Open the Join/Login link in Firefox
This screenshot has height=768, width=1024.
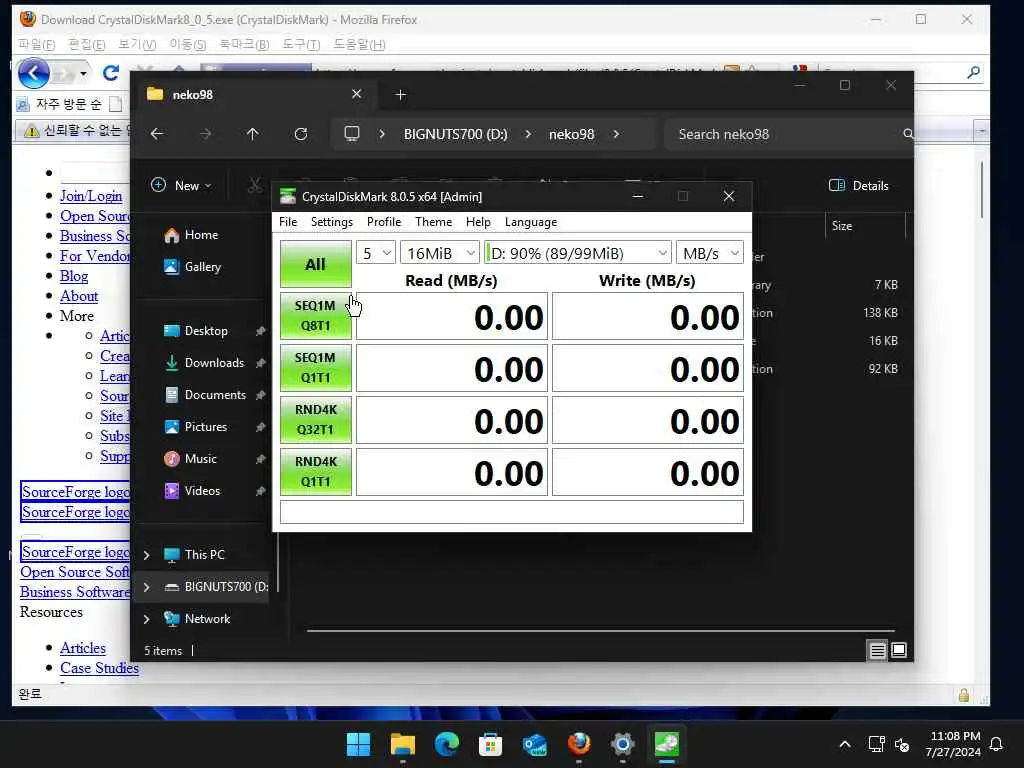(91, 196)
